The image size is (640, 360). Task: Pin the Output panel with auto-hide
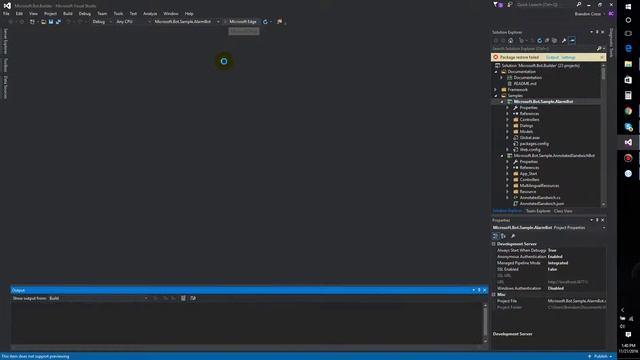[x=479, y=290]
